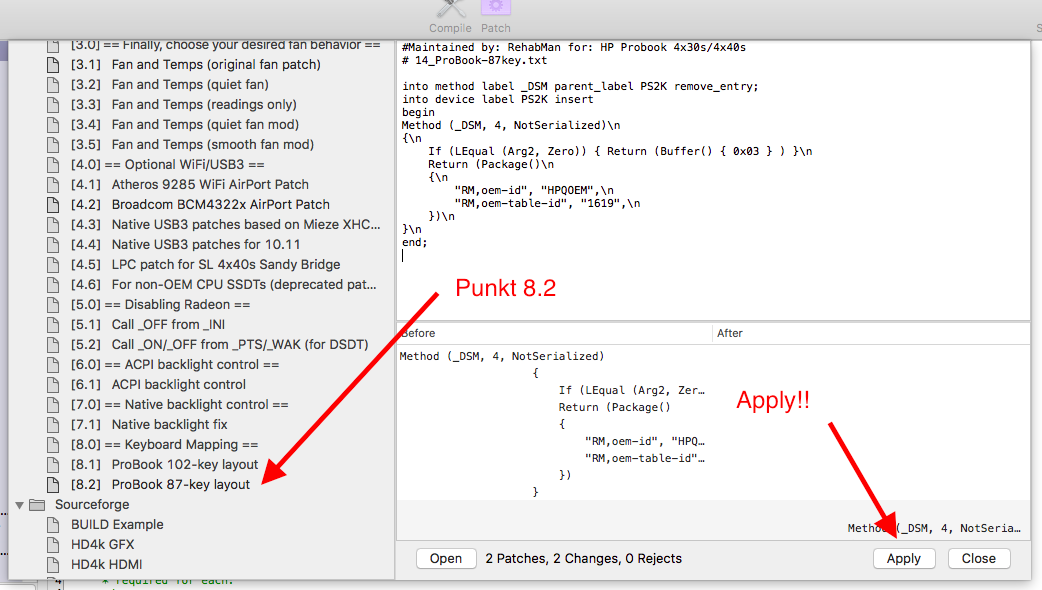1042x590 pixels.
Task: Click file icon for [3.4] quiet fan mod
Action: tap(53, 125)
